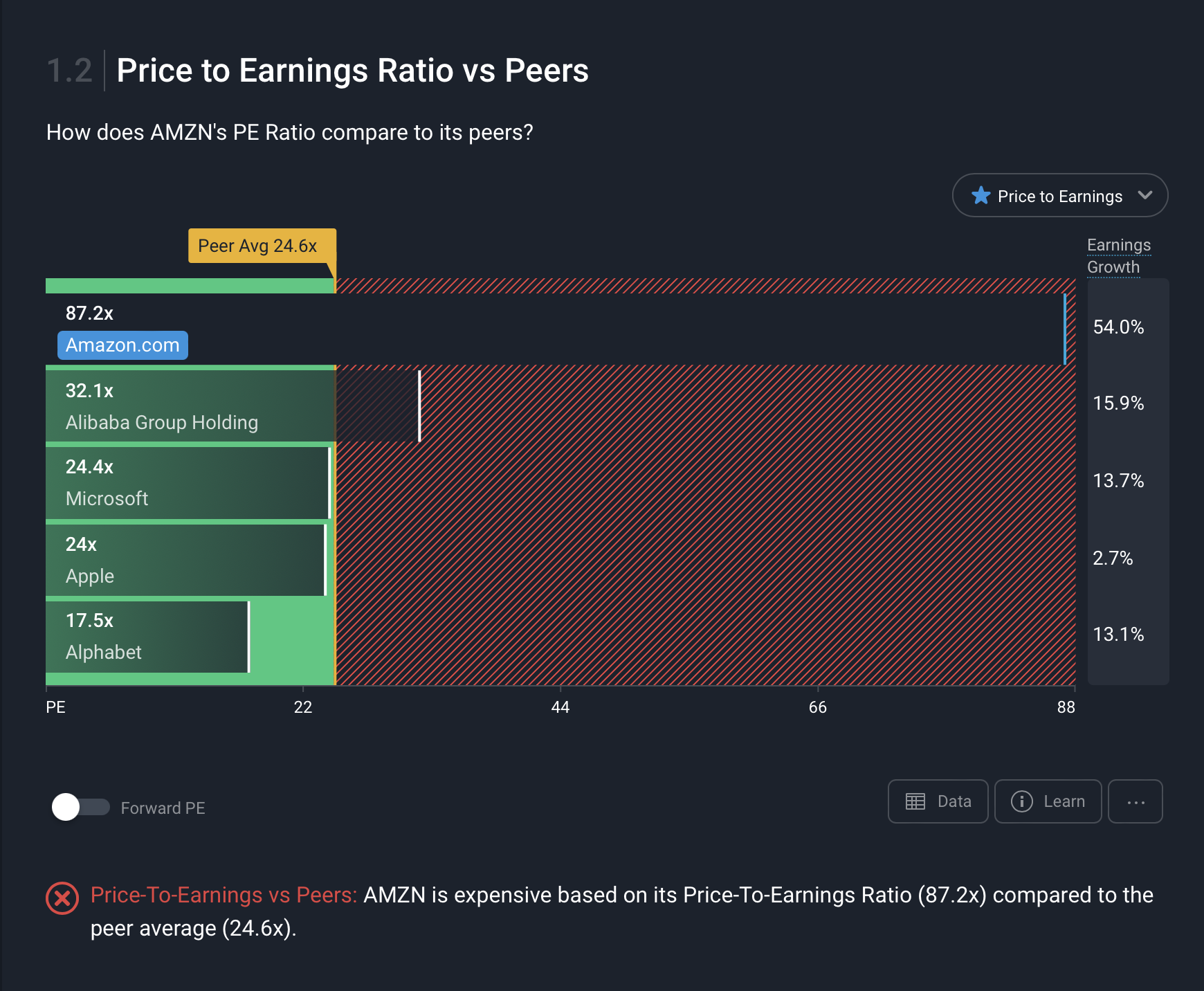Screen dimensions: 1204x991
Task: Click the red X fail icon
Action: tap(62, 898)
